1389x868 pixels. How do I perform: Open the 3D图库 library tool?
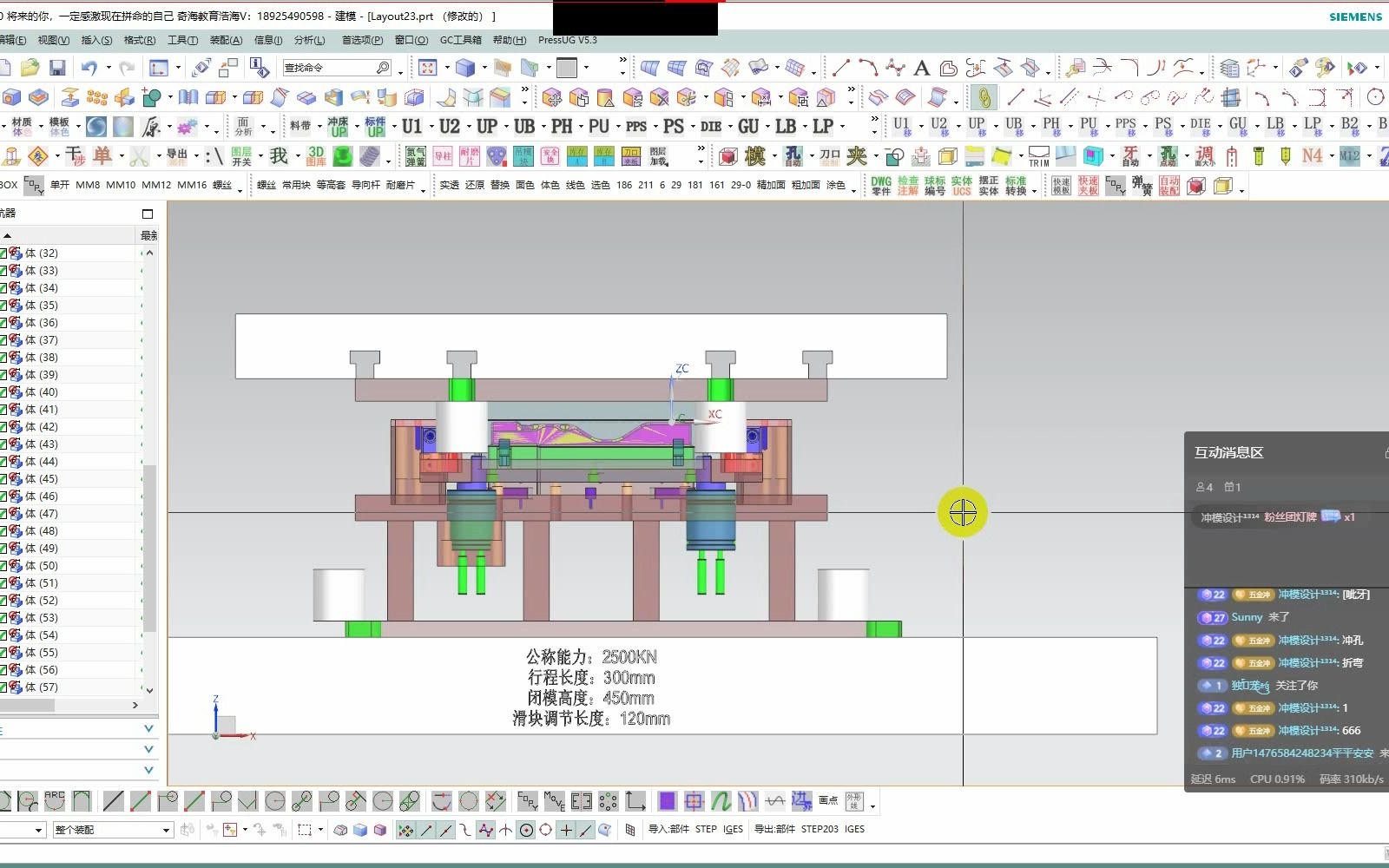click(314, 156)
